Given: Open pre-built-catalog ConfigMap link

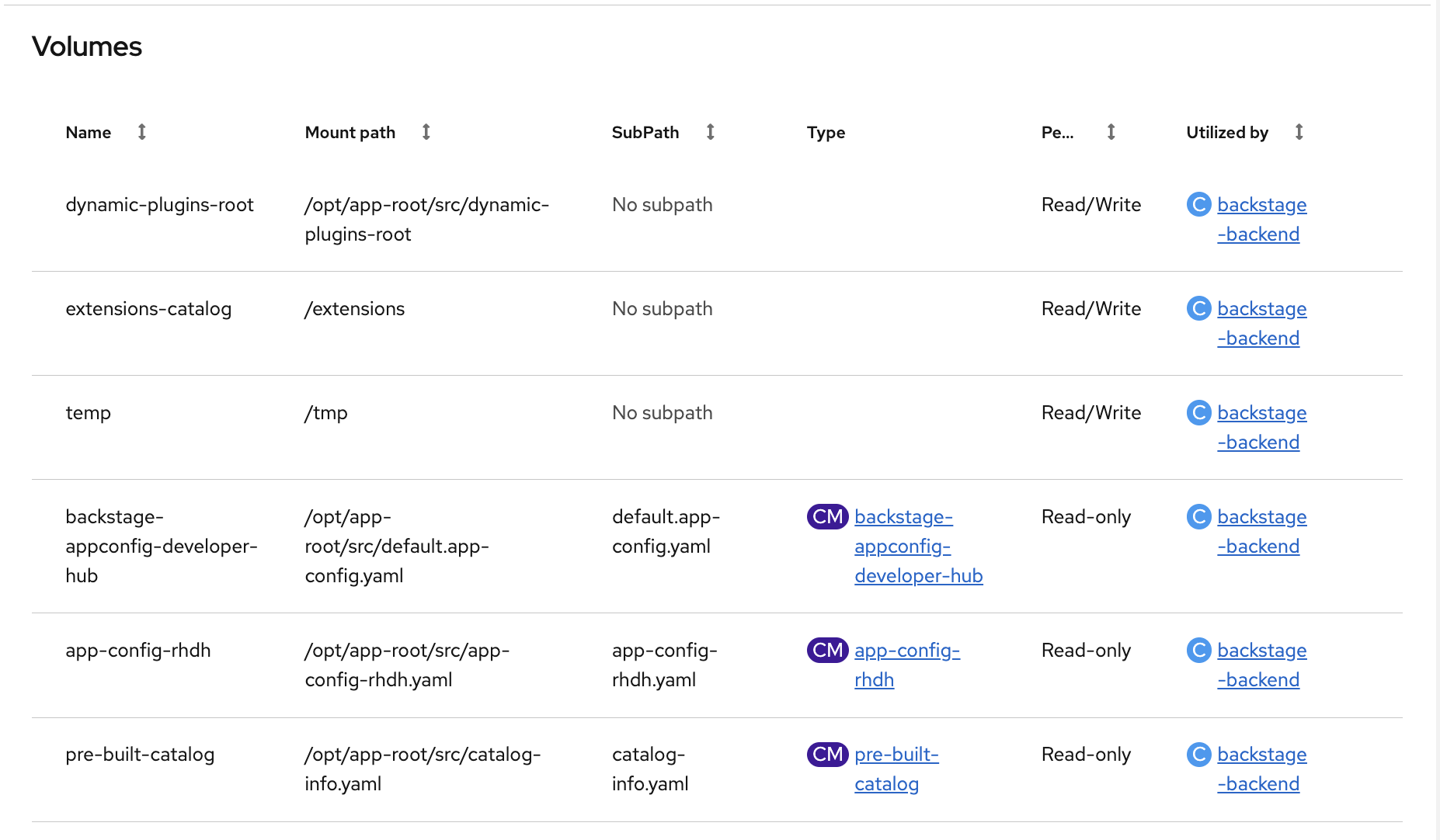Looking at the screenshot, I should [896, 769].
